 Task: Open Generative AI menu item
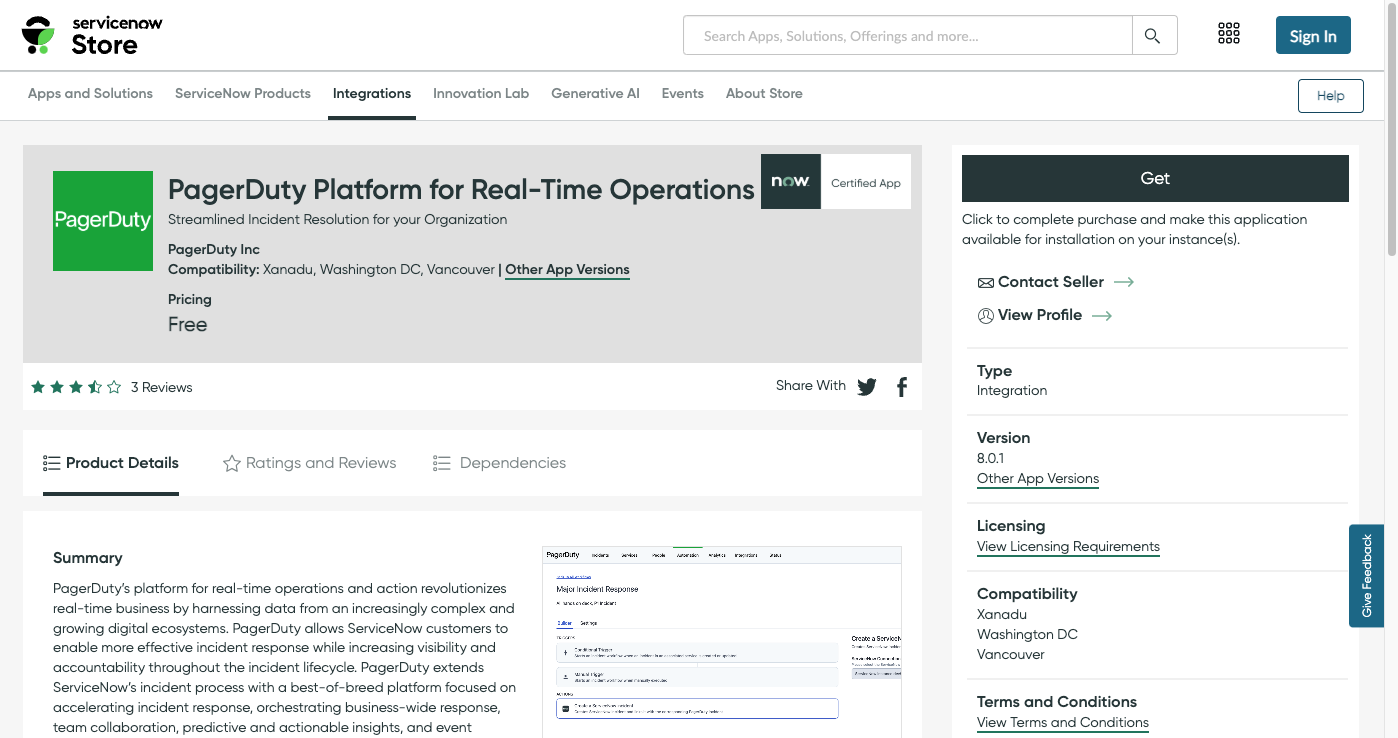point(595,94)
